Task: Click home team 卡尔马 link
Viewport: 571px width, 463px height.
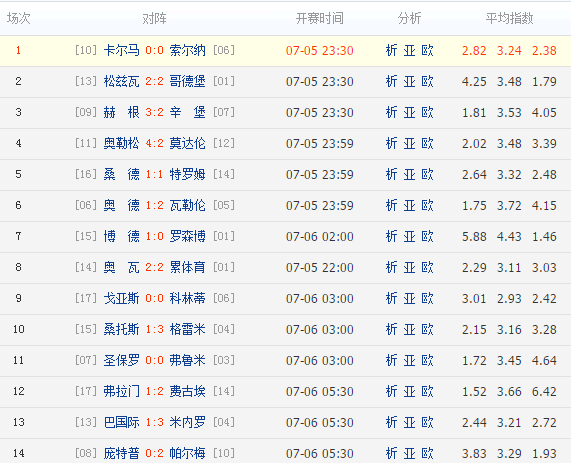Action: pos(121,50)
